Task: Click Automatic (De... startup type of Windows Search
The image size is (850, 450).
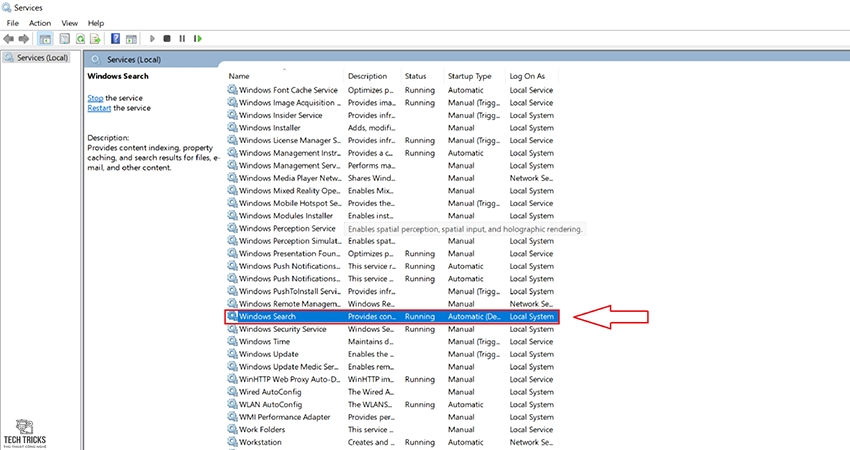Action: [x=475, y=316]
